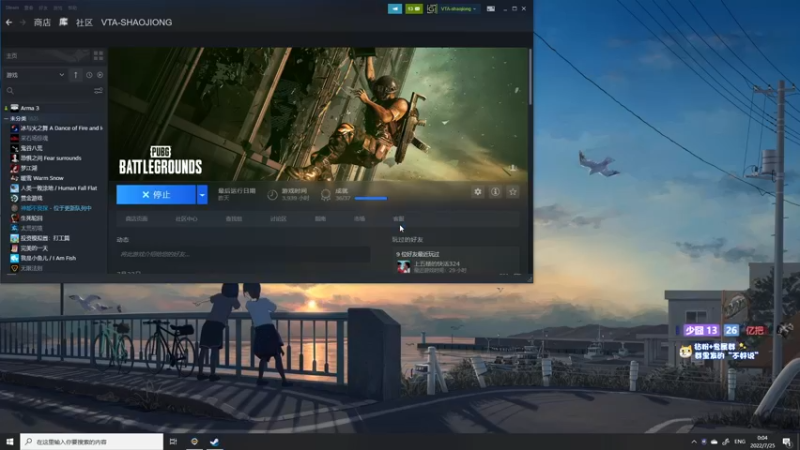Go back with the Steam back arrow
Screen dimensions: 800x450
[9, 22]
